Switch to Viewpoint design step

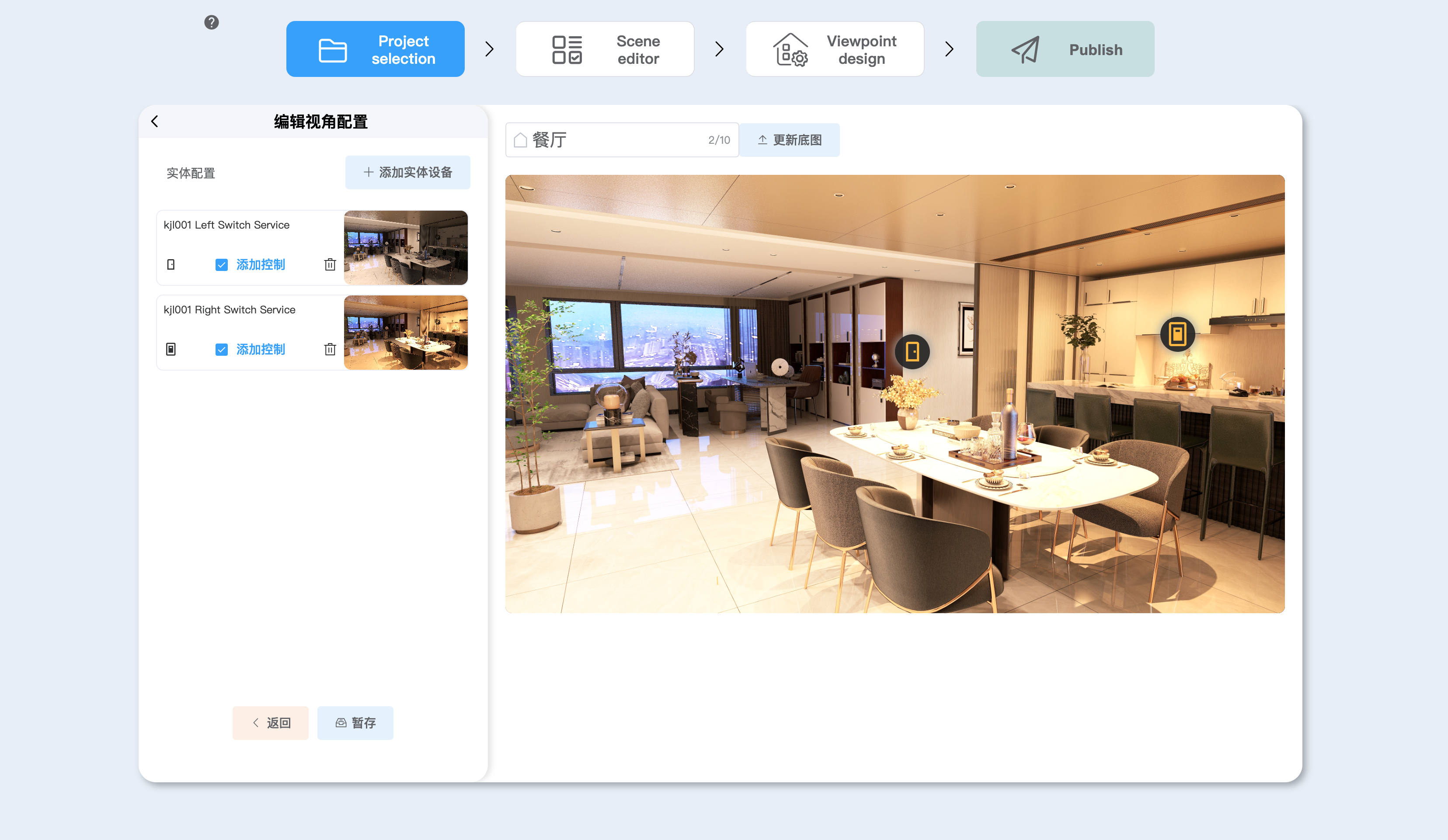[834, 49]
